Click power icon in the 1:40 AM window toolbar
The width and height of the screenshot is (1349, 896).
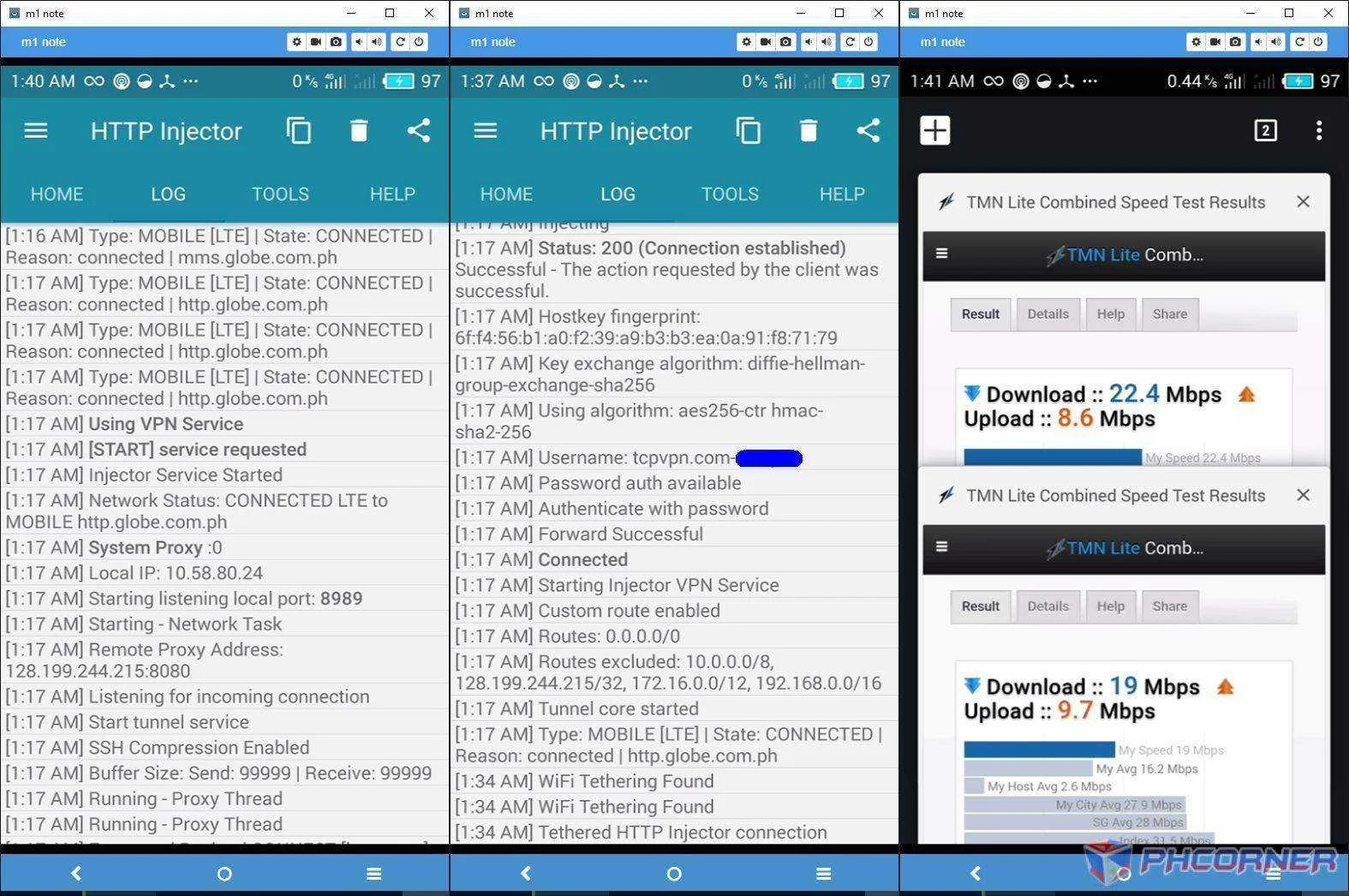(419, 41)
